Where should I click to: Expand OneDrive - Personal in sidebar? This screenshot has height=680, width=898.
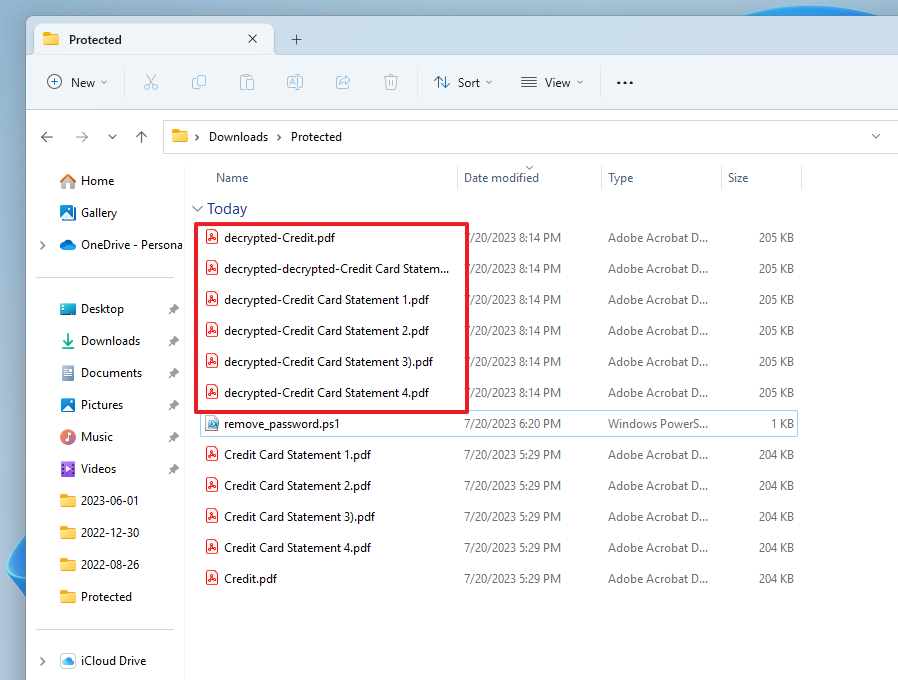point(42,245)
